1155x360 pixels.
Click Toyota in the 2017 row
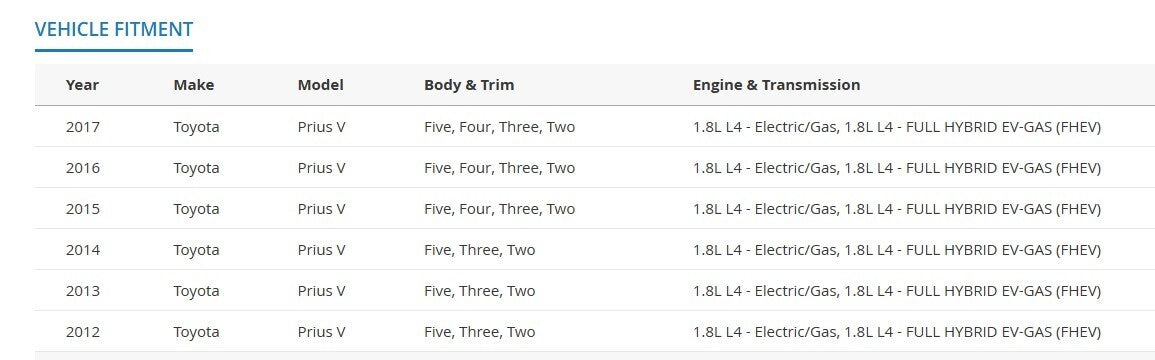tap(197, 127)
